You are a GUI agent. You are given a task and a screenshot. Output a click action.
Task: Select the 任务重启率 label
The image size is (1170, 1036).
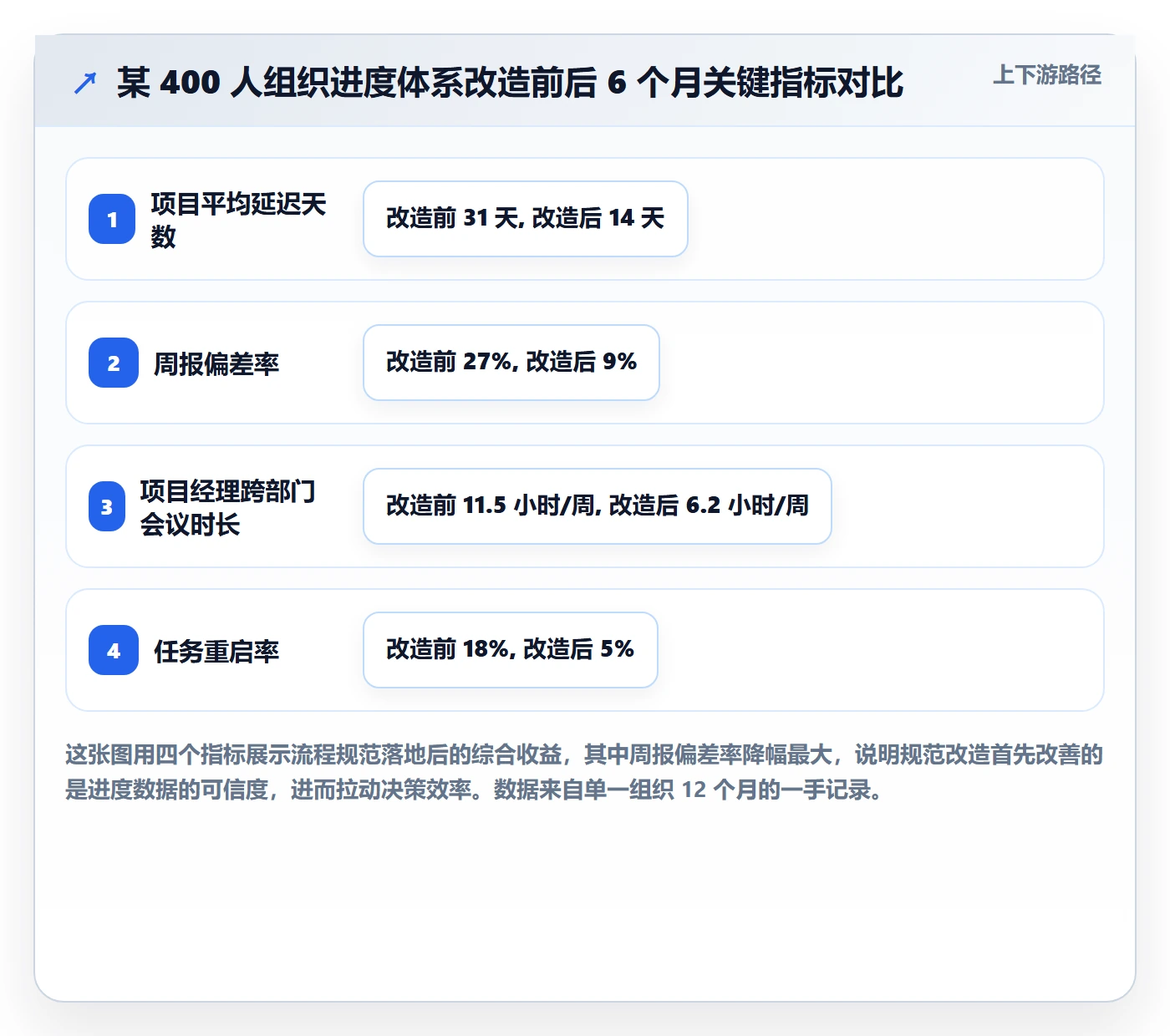coord(216,651)
